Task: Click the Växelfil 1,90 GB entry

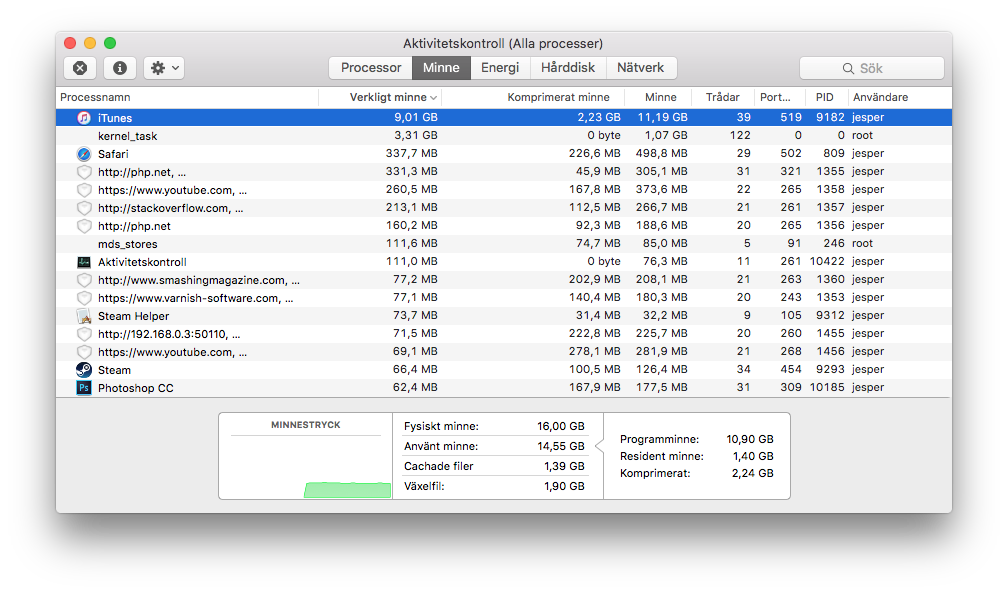Action: coord(494,486)
